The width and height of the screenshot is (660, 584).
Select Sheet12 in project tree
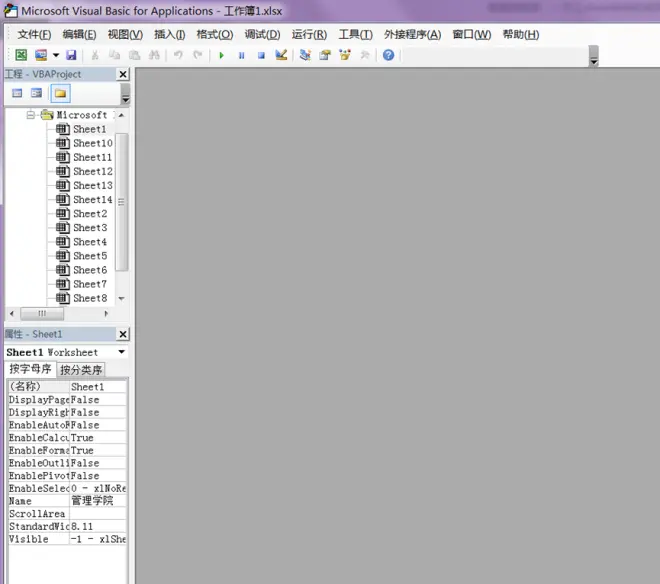pyautogui.click(x=93, y=171)
